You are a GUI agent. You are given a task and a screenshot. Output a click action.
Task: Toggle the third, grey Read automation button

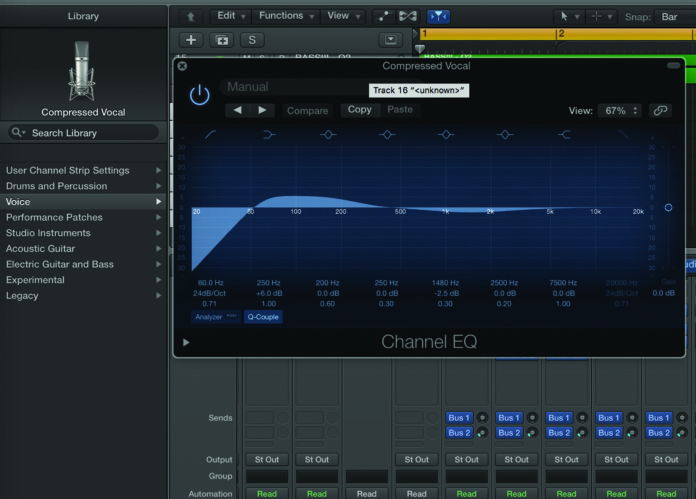pyautogui.click(x=367, y=494)
